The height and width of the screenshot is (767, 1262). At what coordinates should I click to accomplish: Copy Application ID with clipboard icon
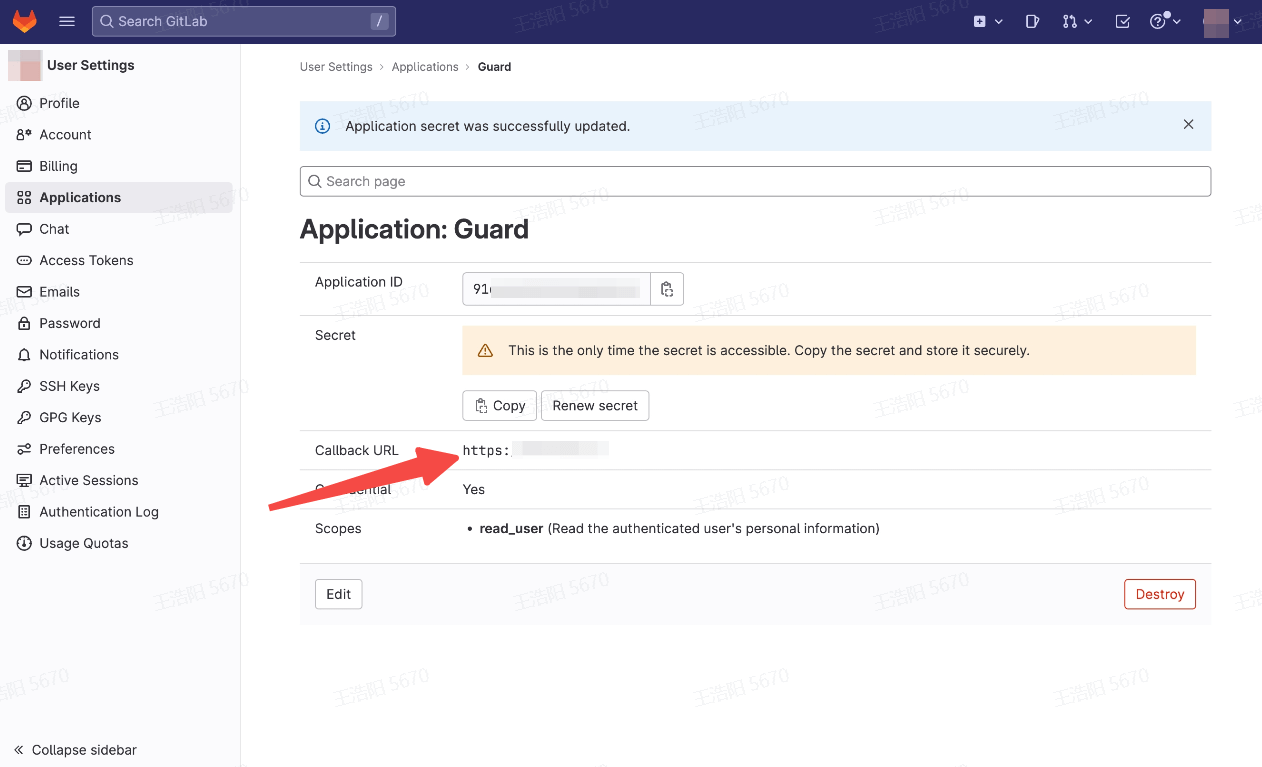click(x=667, y=290)
